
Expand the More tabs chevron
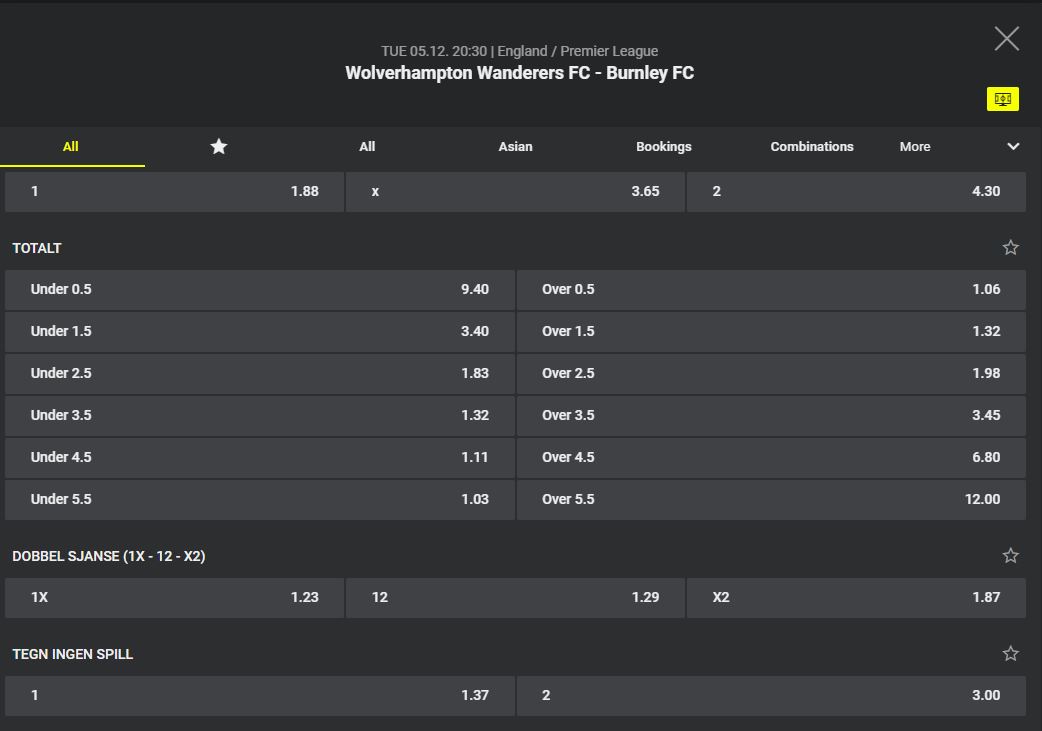pyautogui.click(x=1013, y=146)
